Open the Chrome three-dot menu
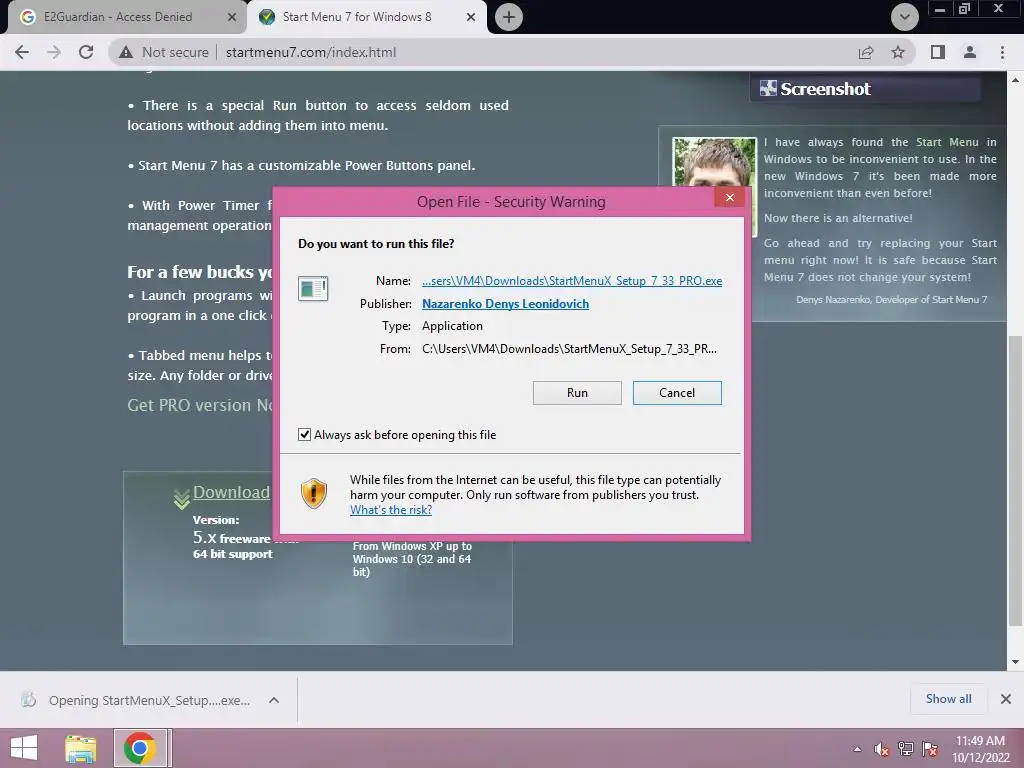1024x768 pixels. (1002, 52)
